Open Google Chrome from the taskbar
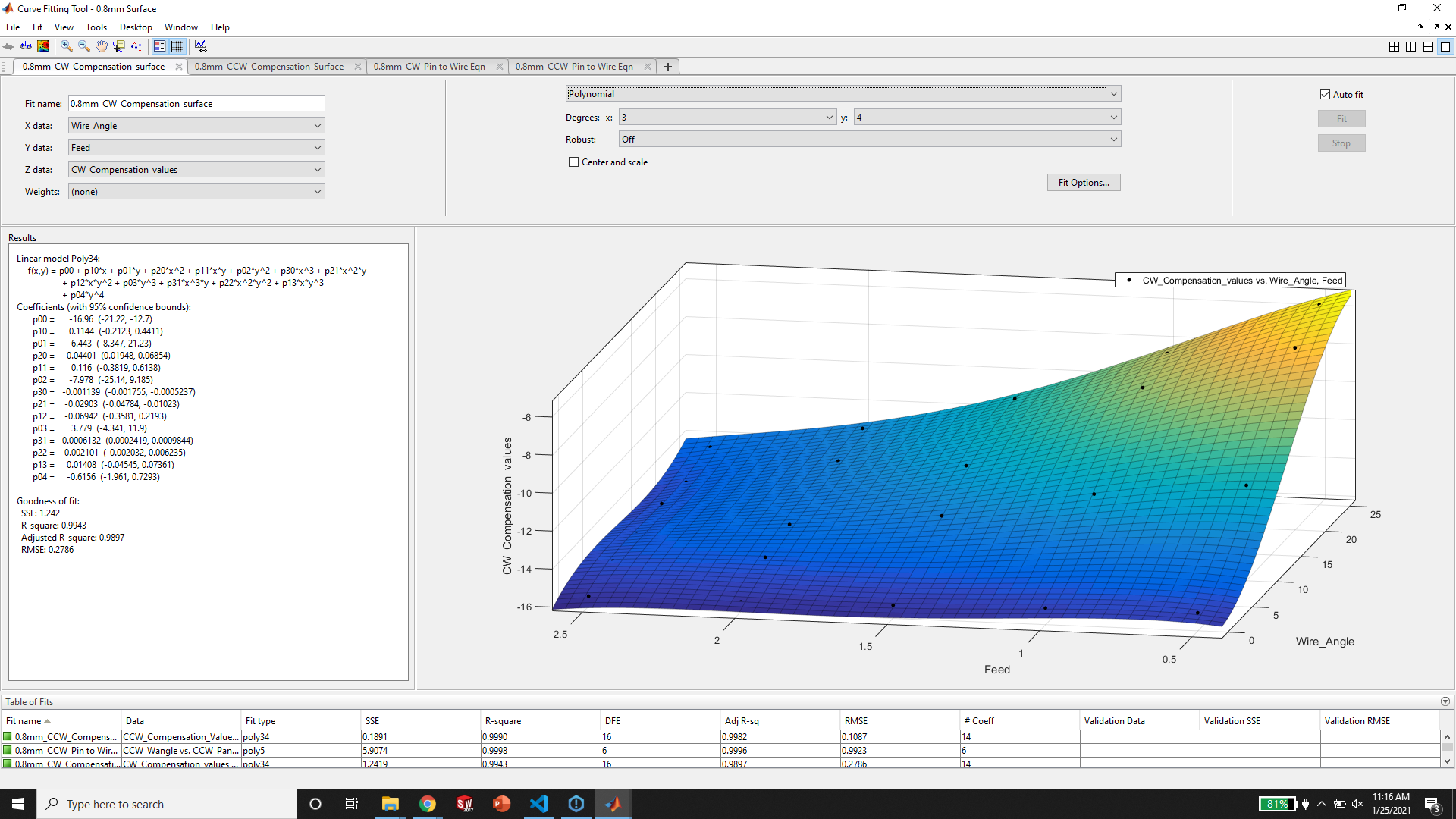 pyautogui.click(x=428, y=804)
